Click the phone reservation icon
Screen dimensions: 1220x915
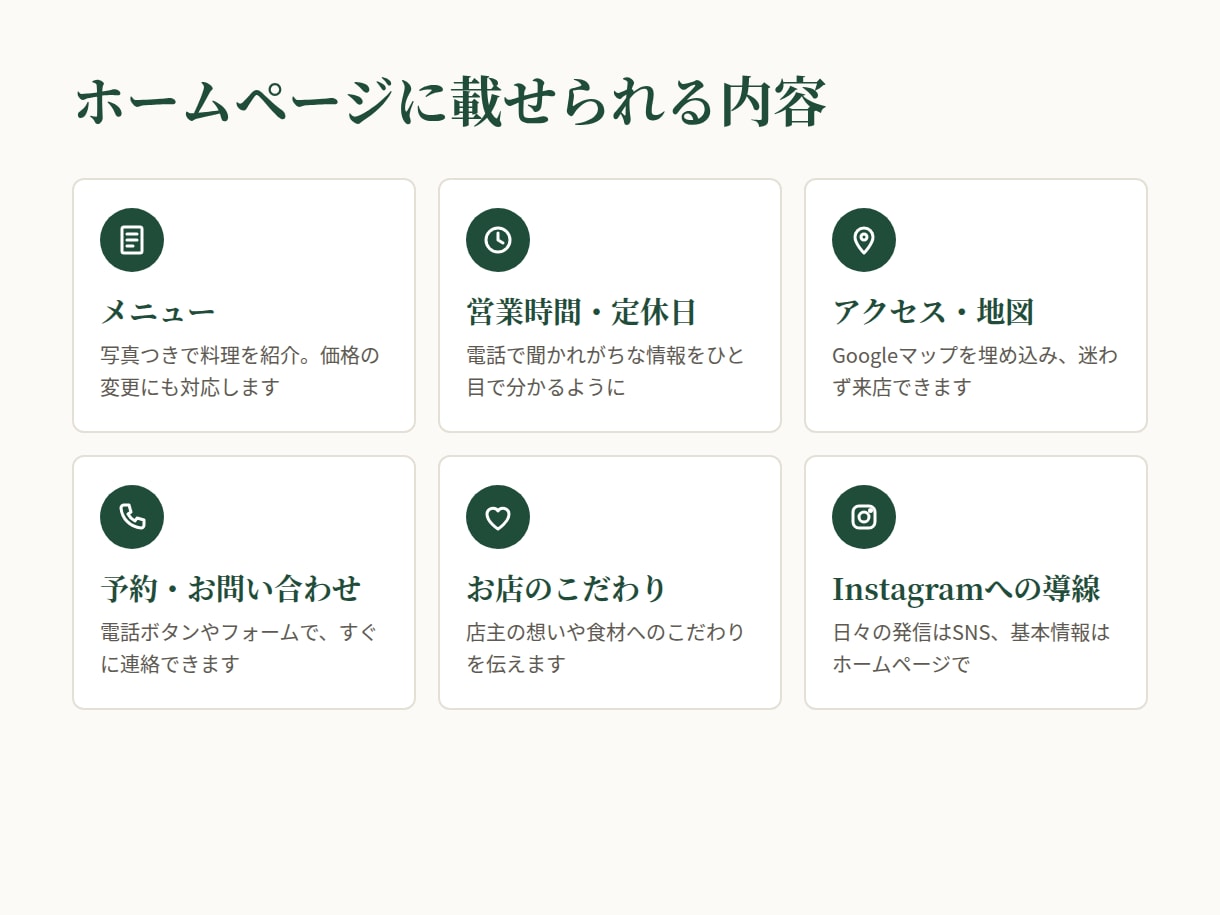(x=132, y=517)
